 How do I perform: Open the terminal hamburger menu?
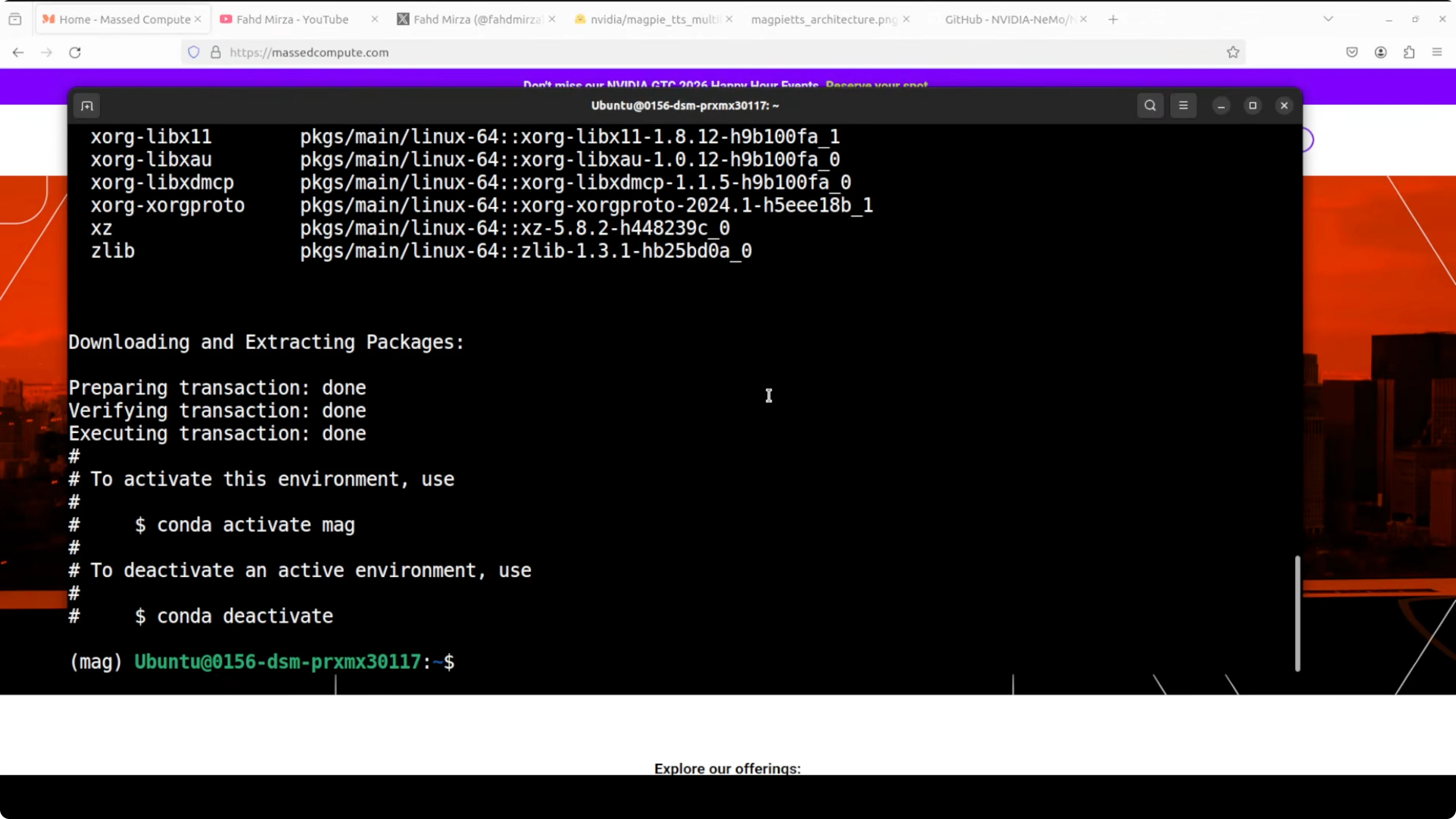point(1183,106)
